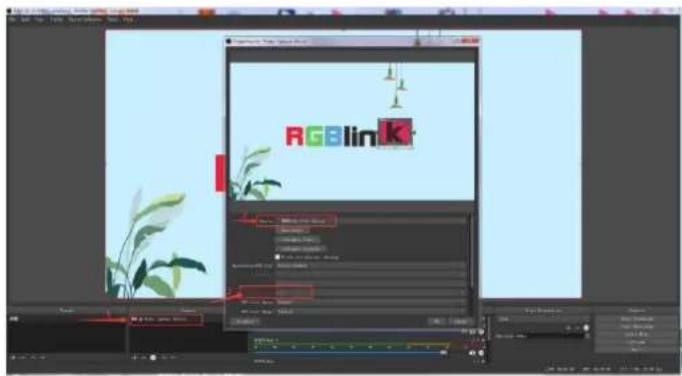Open the lower audio mixer channel gear settings
Image resolution: width=682 pixels, height=376 pixels.
pos(481,353)
